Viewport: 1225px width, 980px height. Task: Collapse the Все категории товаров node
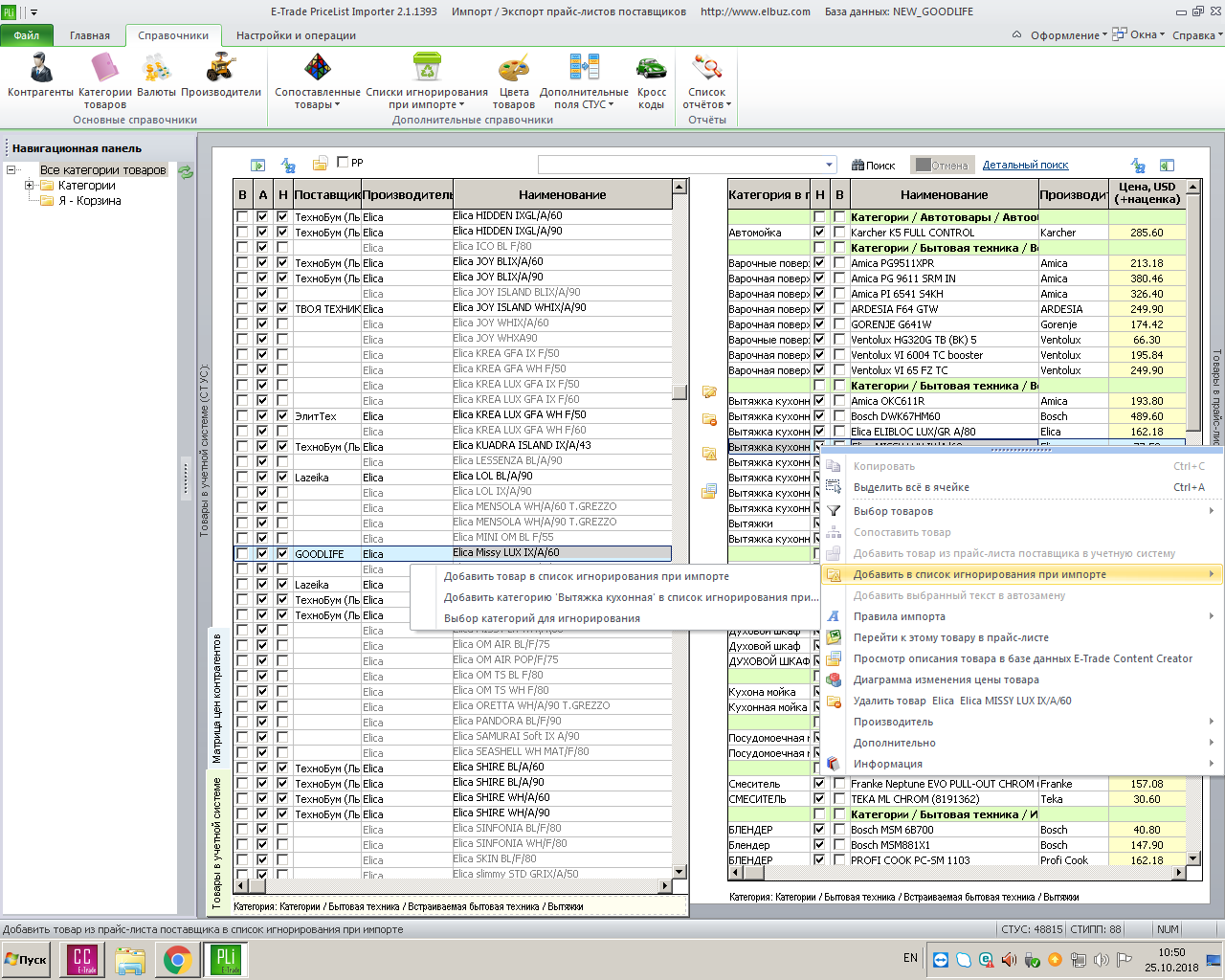tap(11, 170)
